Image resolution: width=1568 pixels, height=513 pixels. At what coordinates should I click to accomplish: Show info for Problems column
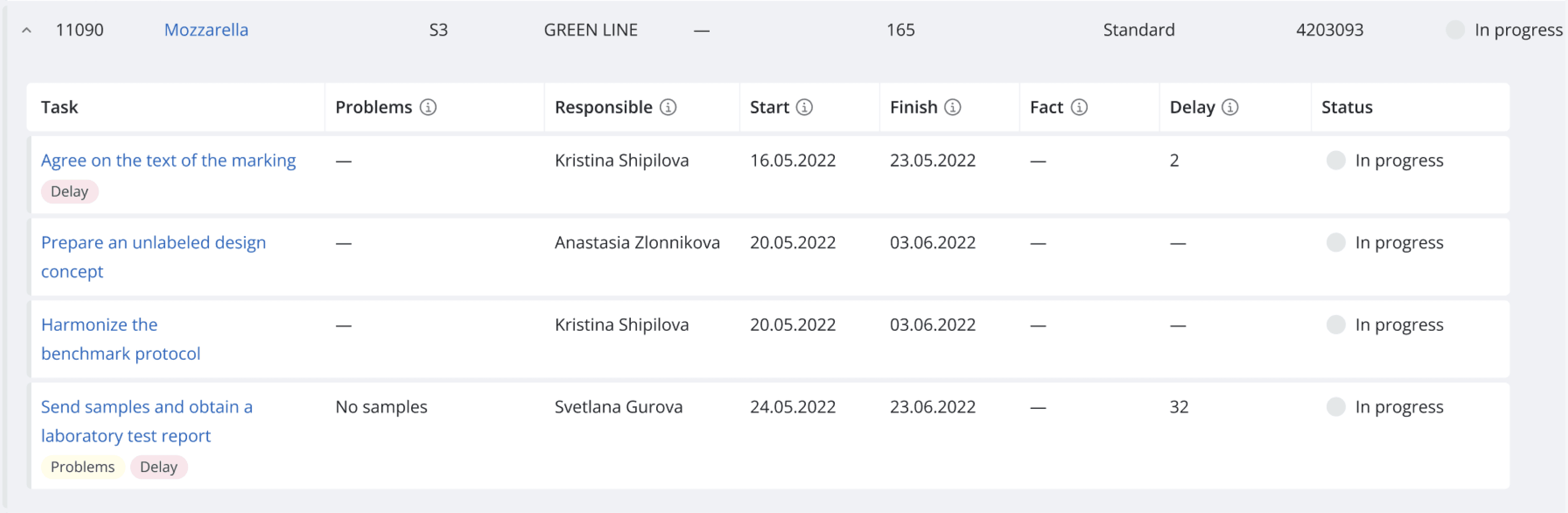[428, 107]
